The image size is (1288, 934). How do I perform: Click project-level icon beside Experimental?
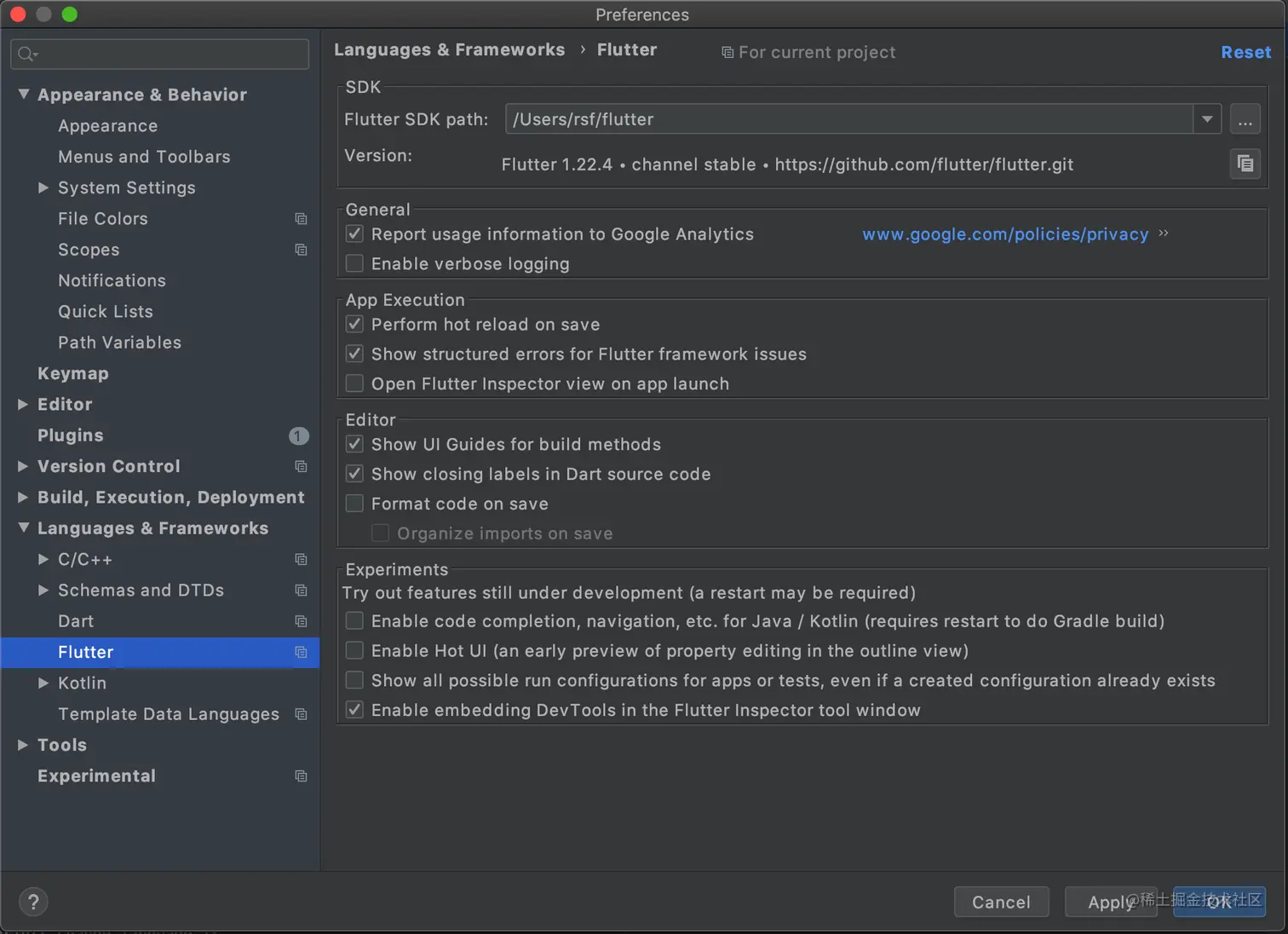301,775
